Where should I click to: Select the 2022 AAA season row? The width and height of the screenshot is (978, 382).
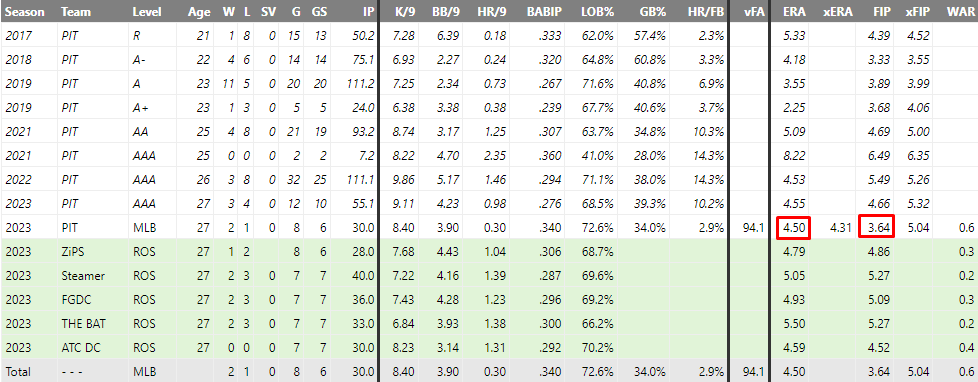tap(489, 180)
